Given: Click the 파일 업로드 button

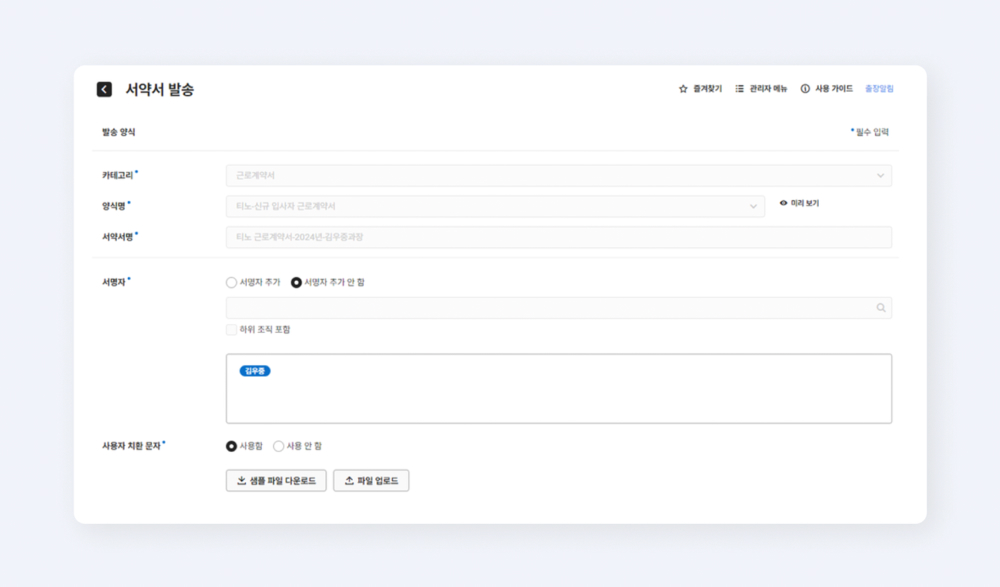Looking at the screenshot, I should [x=371, y=481].
